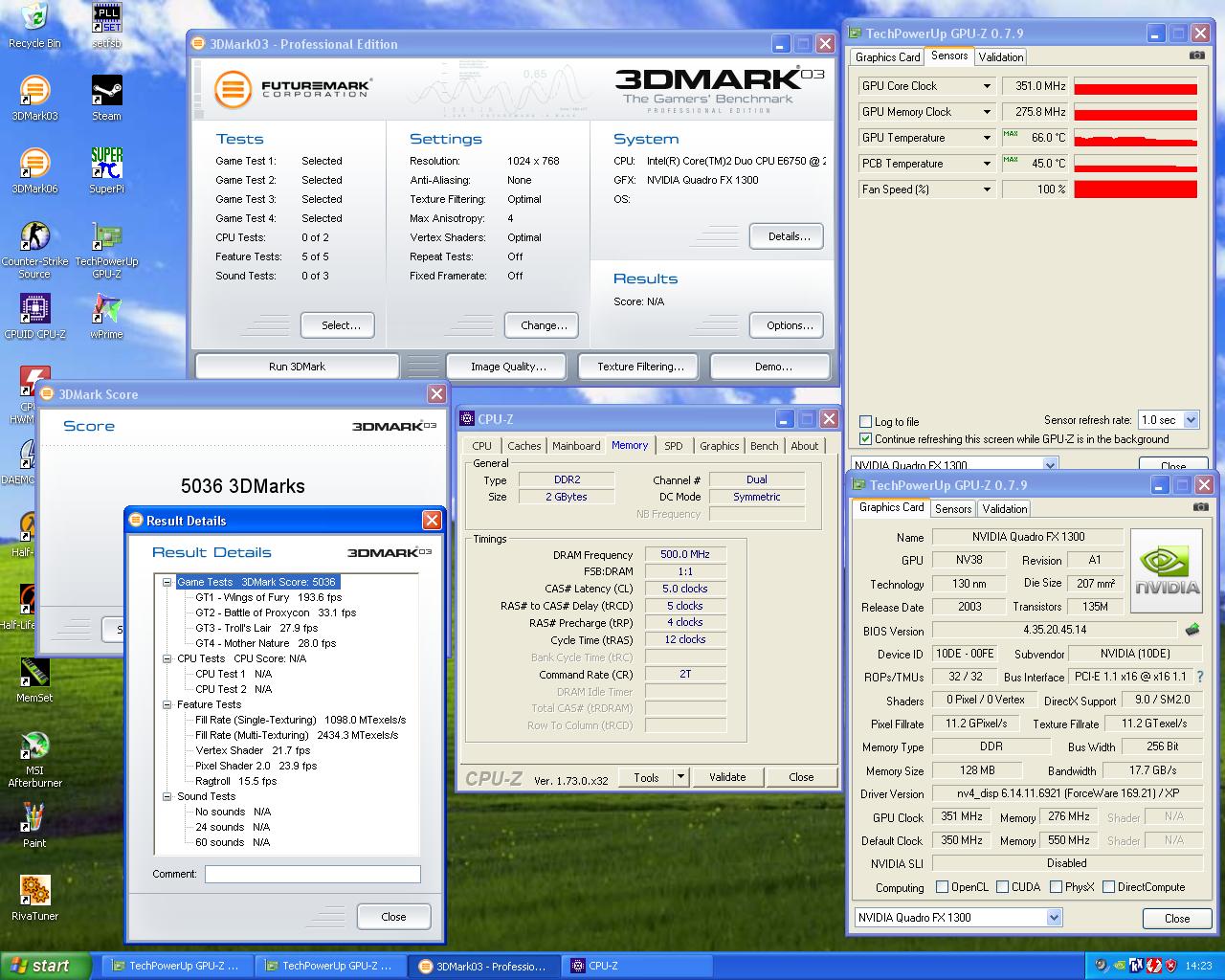This screenshot has height=980, width=1225.
Task: Open the setfsb desktop icon
Action: (106, 25)
